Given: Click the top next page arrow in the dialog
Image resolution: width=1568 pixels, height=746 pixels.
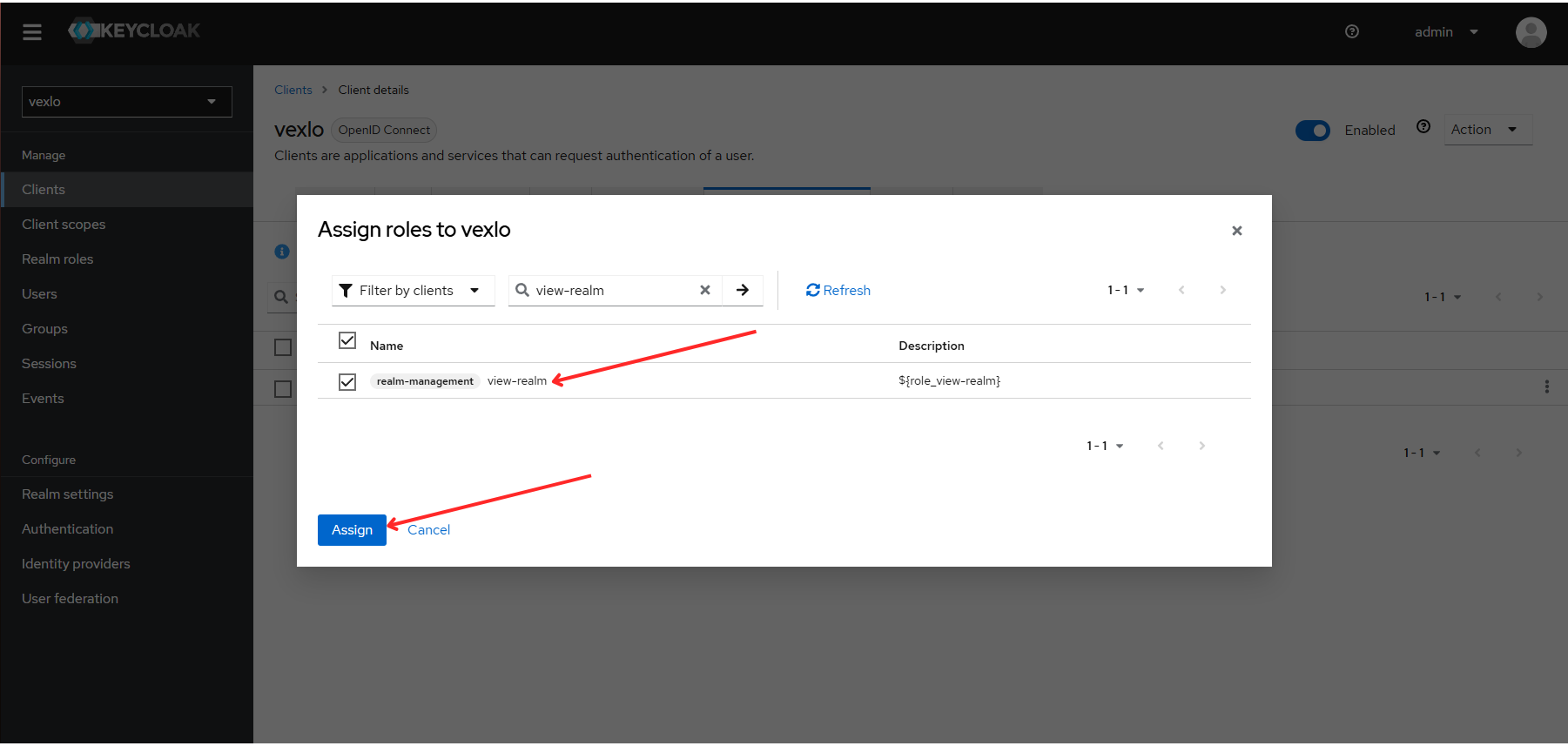Looking at the screenshot, I should (1222, 291).
